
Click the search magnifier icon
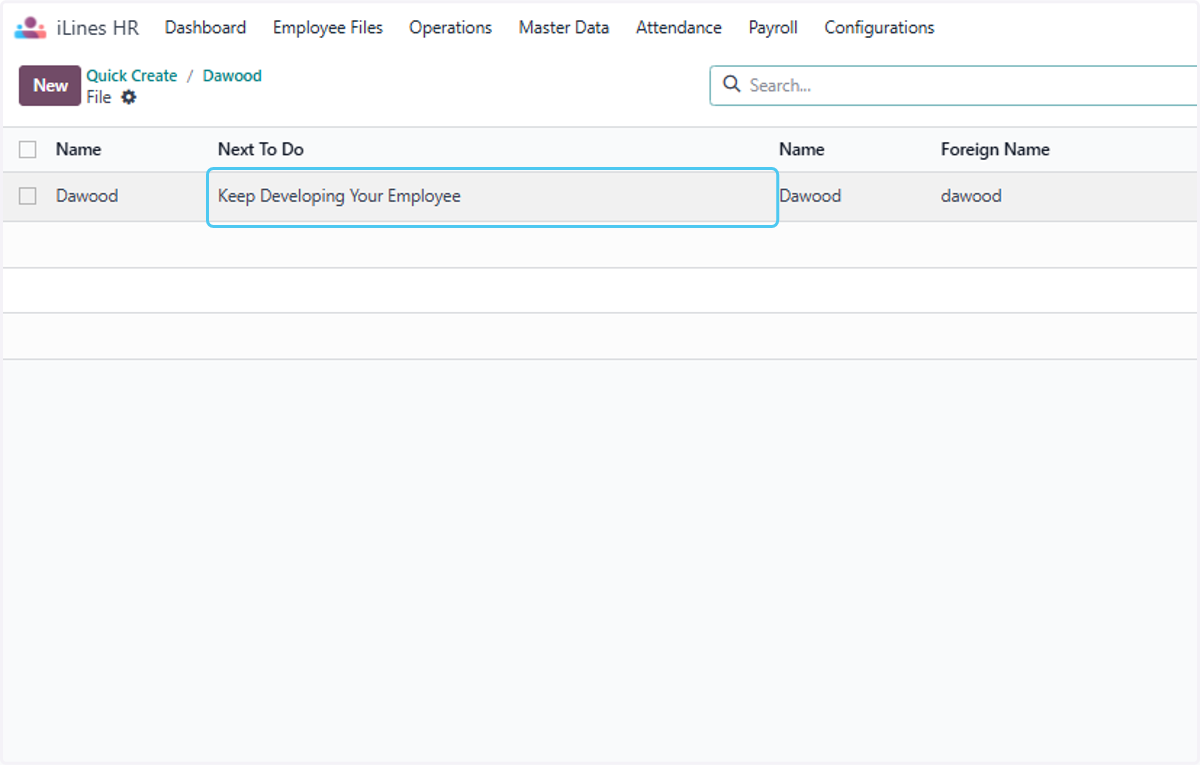tap(732, 85)
